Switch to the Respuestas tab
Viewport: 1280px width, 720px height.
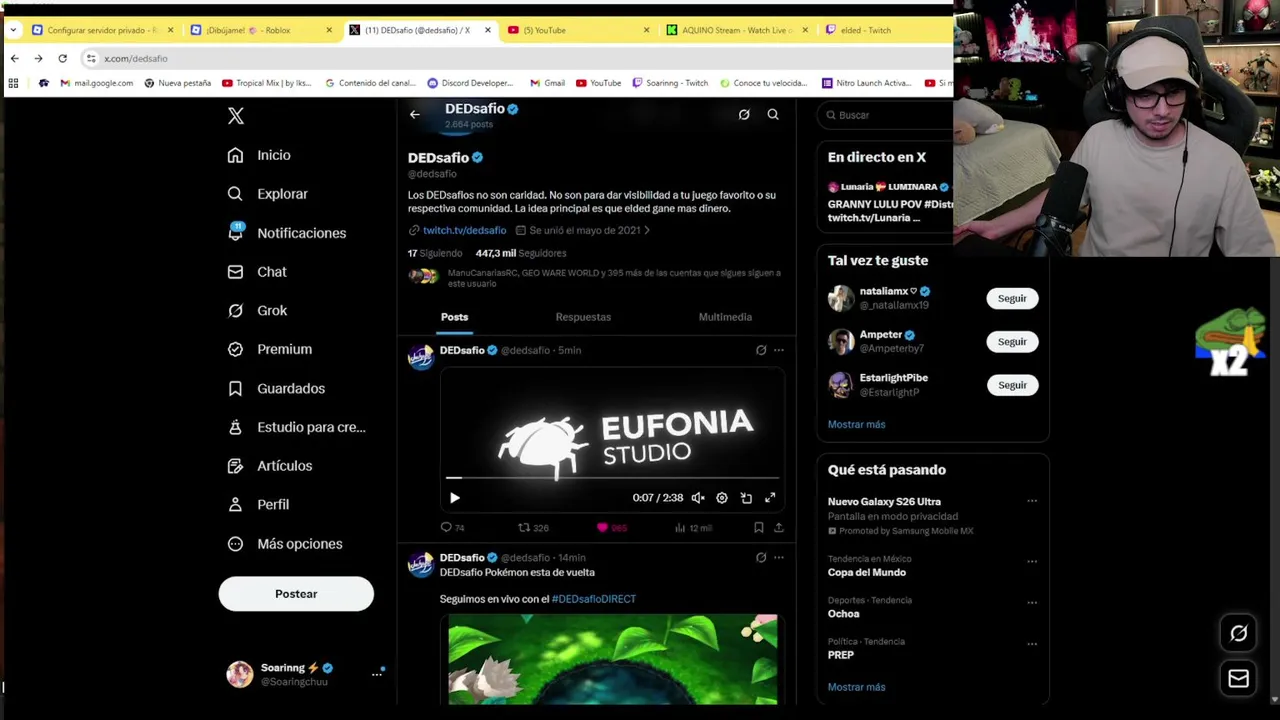pos(583,317)
